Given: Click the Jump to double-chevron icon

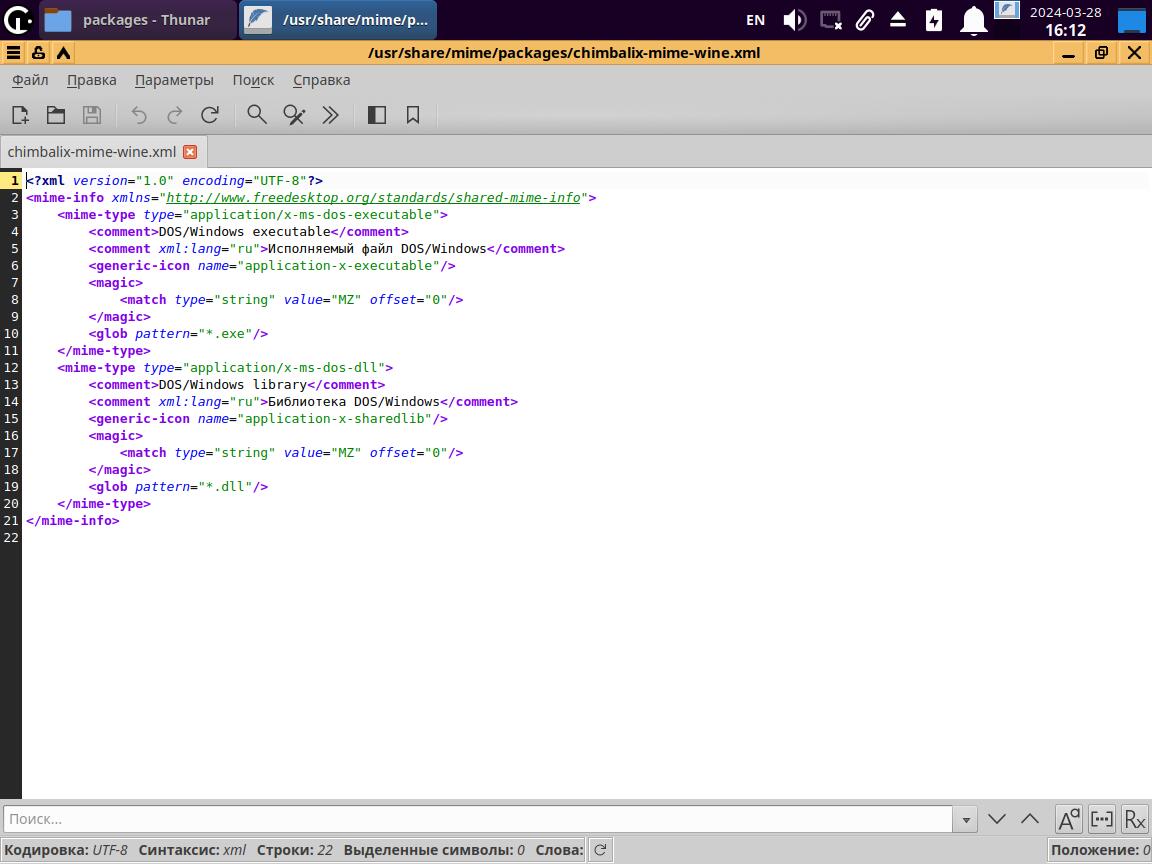Looking at the screenshot, I should [330, 115].
